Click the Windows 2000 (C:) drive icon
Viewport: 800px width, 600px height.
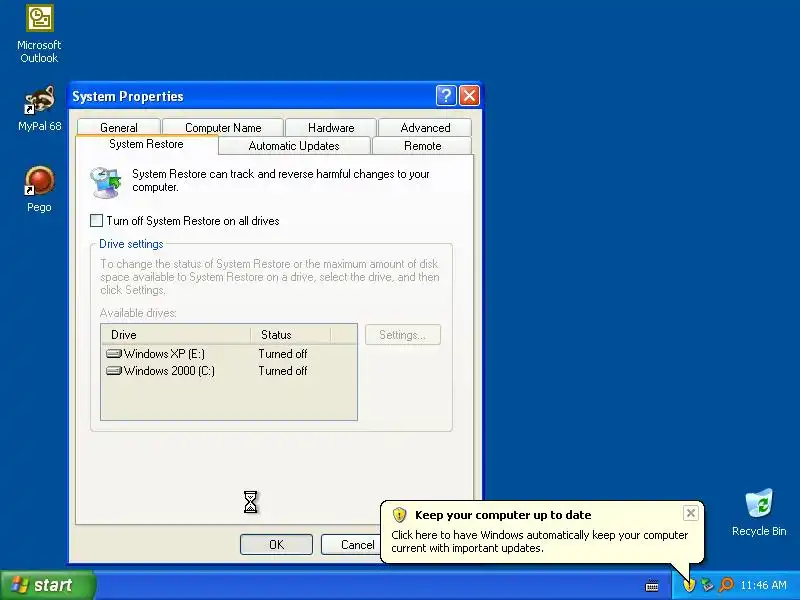pyautogui.click(x=114, y=371)
